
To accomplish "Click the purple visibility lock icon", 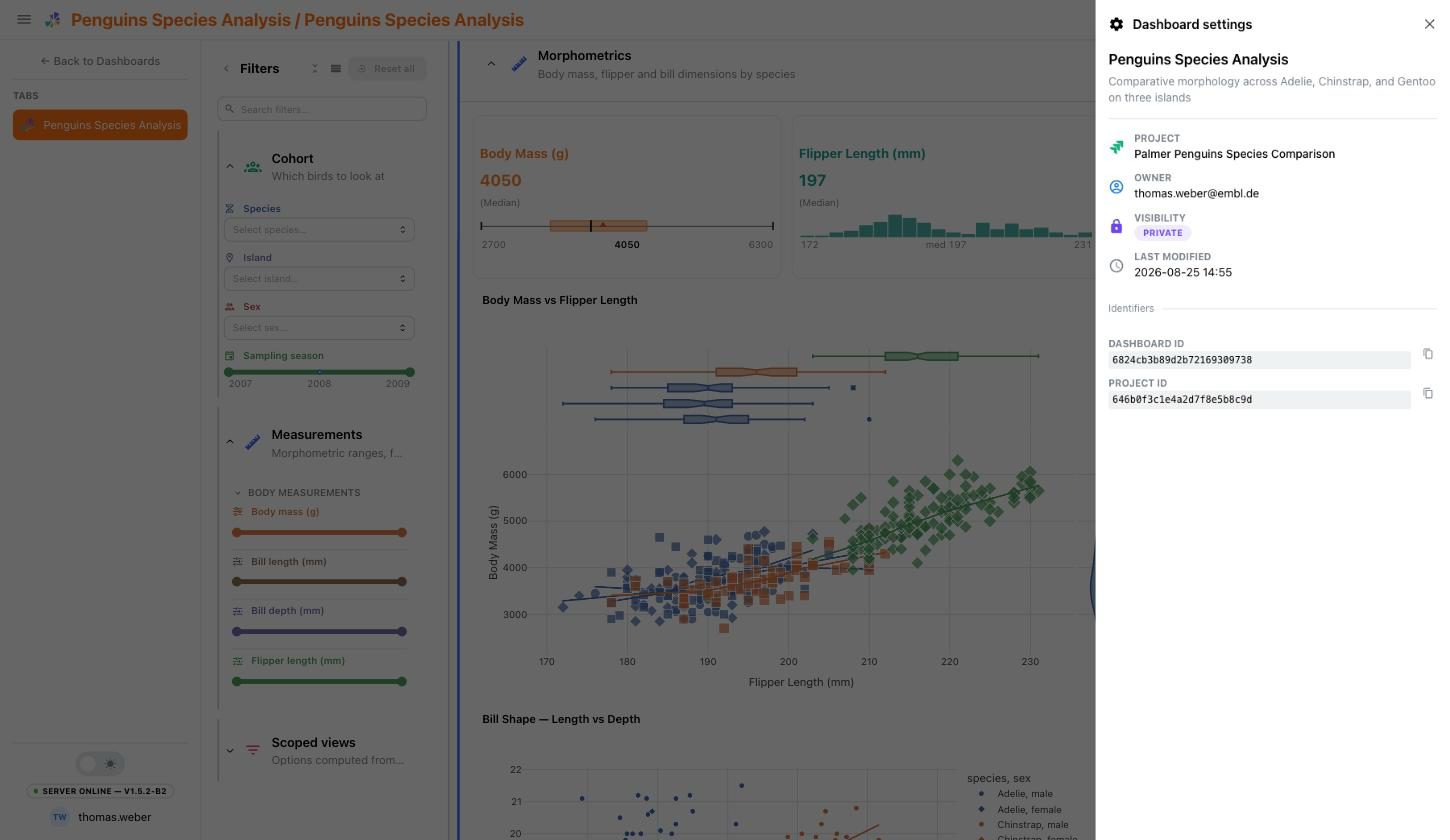I will [x=1116, y=226].
